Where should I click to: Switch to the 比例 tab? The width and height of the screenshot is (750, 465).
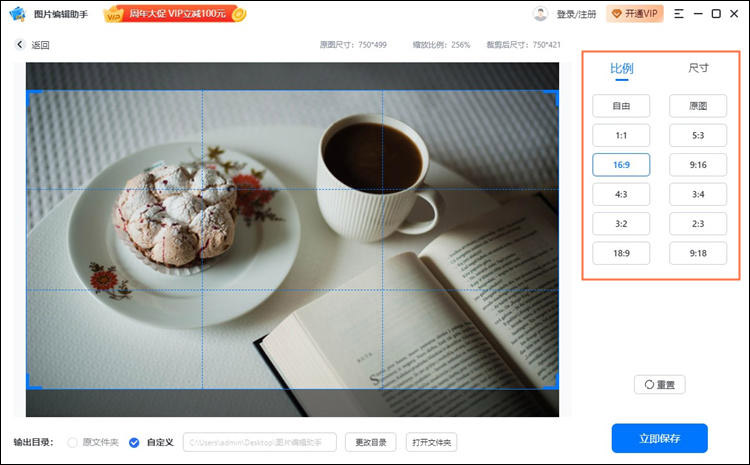[621, 68]
